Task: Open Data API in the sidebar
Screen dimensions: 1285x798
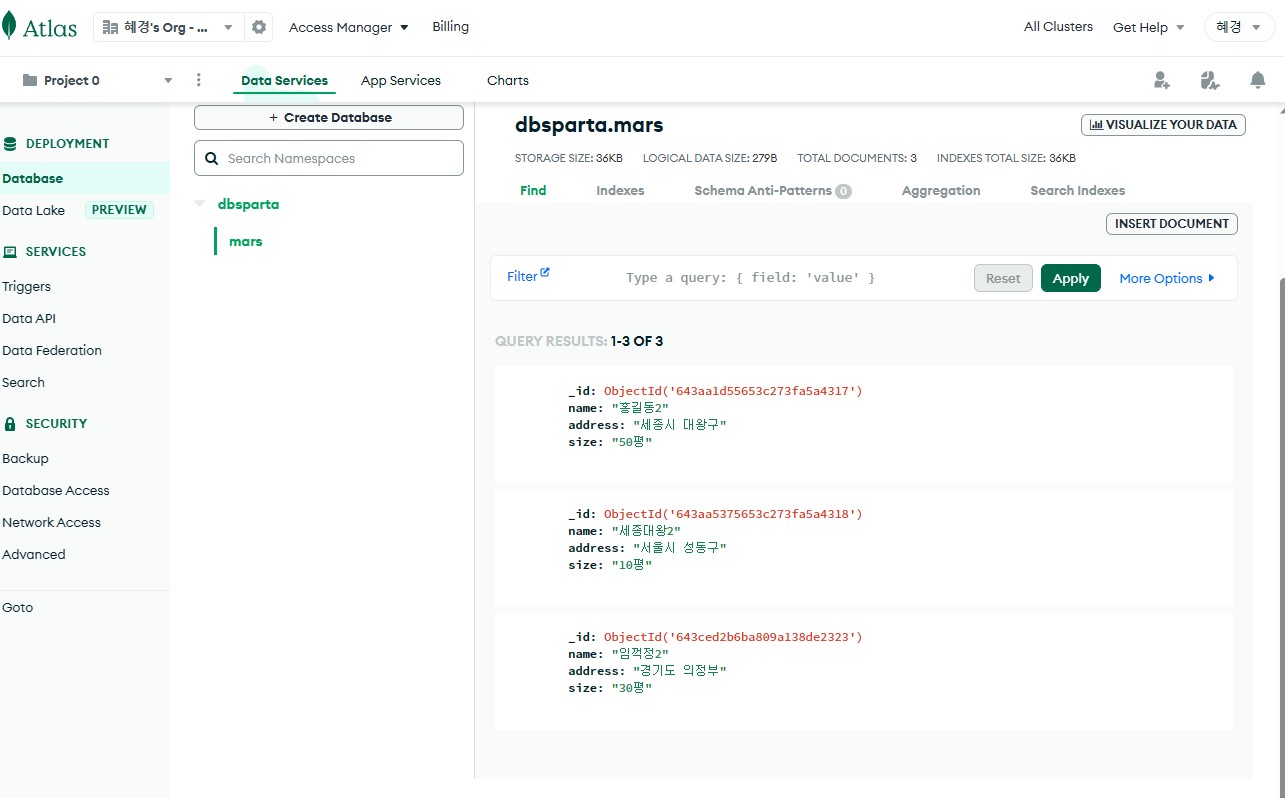Action: [x=29, y=318]
